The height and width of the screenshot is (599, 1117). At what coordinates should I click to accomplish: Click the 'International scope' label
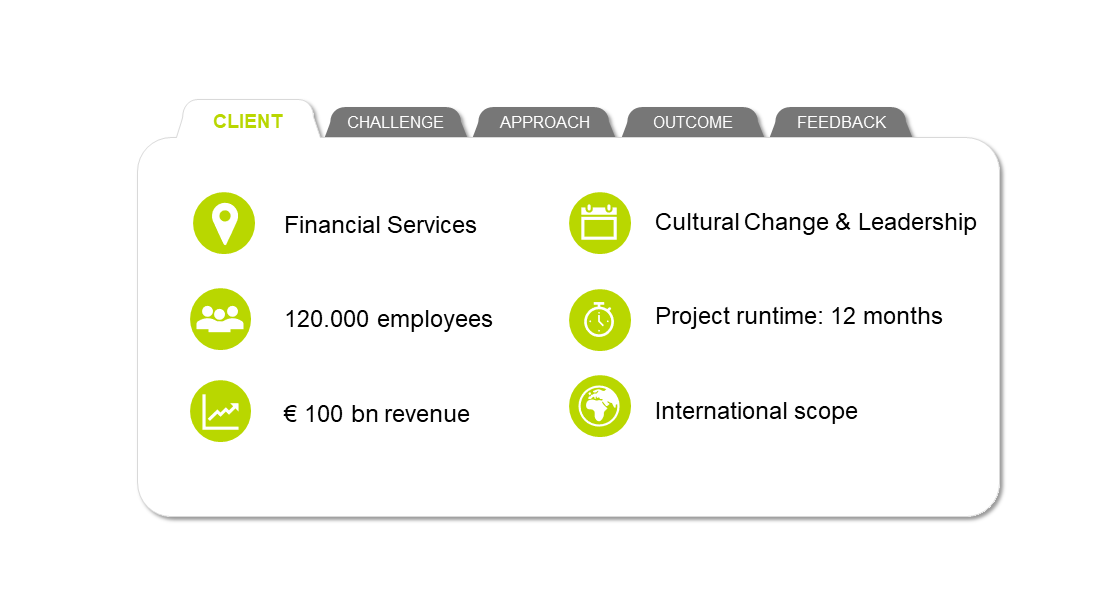[x=756, y=411]
